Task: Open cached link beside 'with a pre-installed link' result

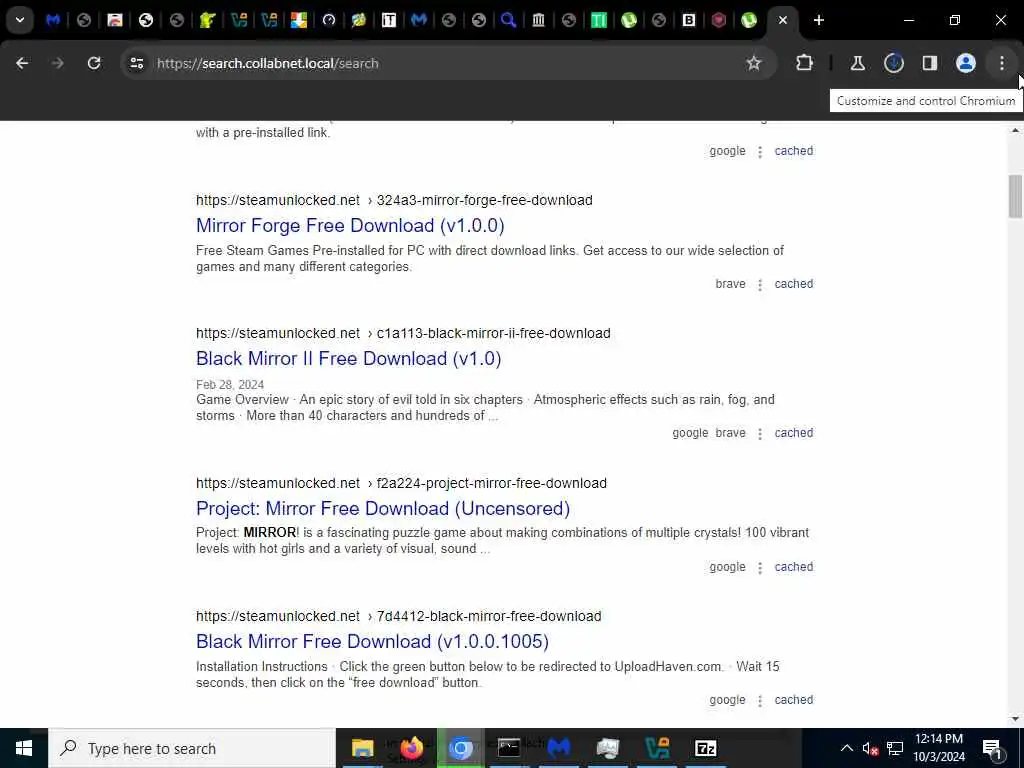Action: pos(793,151)
